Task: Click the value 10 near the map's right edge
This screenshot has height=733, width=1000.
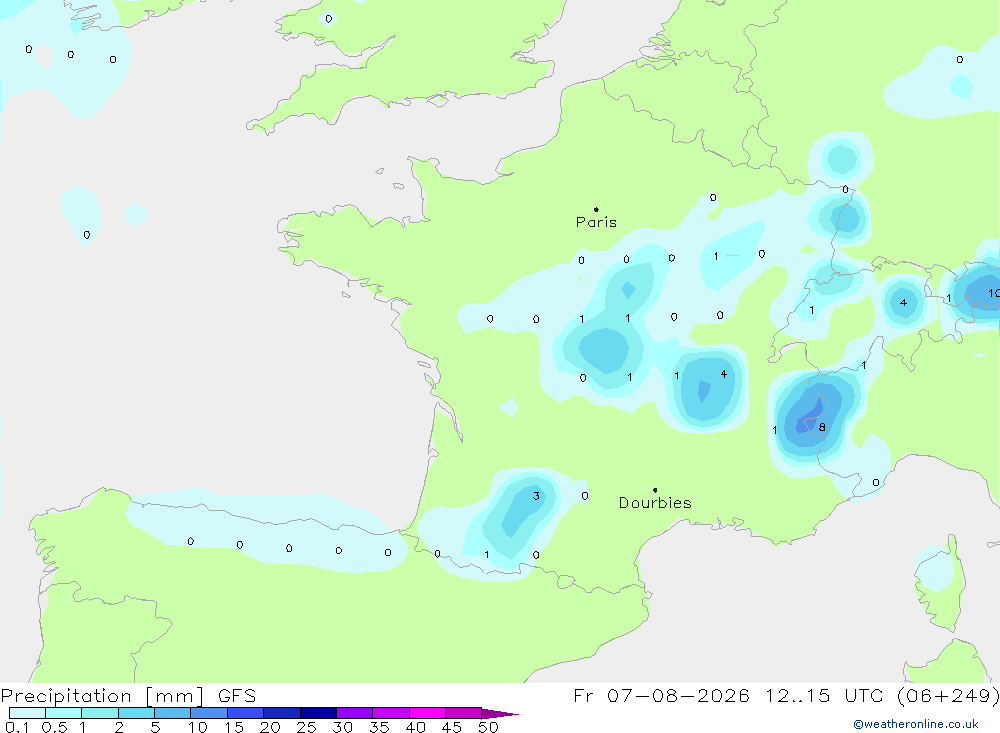Action: 994,293
